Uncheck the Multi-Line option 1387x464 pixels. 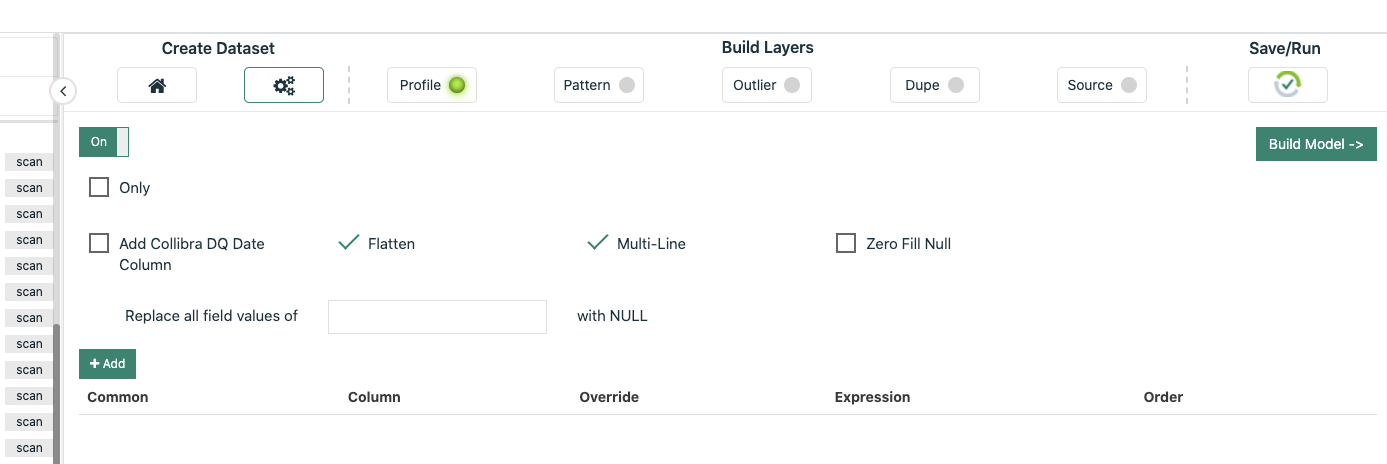pyautogui.click(x=598, y=243)
